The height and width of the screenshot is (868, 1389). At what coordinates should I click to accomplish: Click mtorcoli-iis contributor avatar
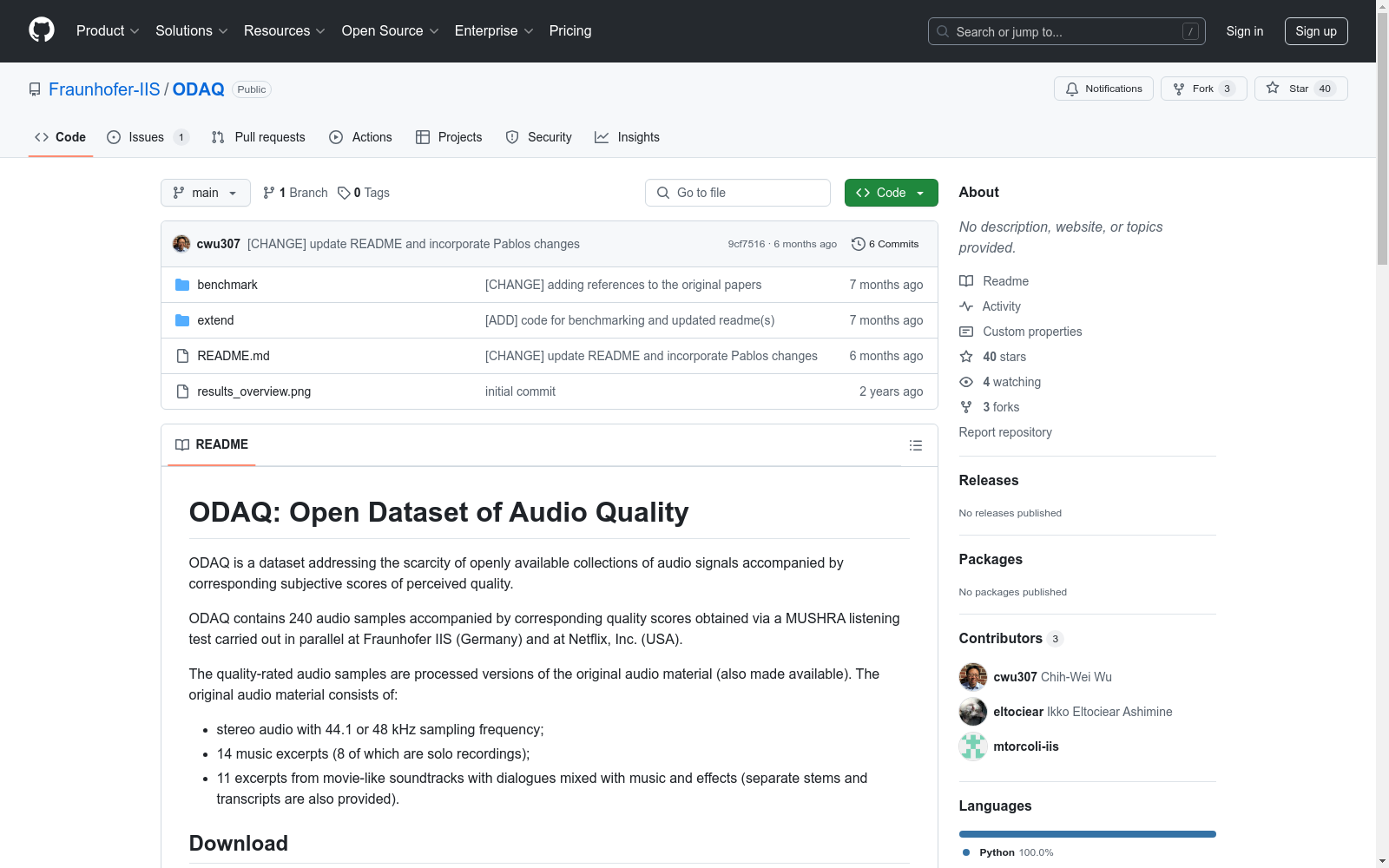pyautogui.click(x=973, y=746)
